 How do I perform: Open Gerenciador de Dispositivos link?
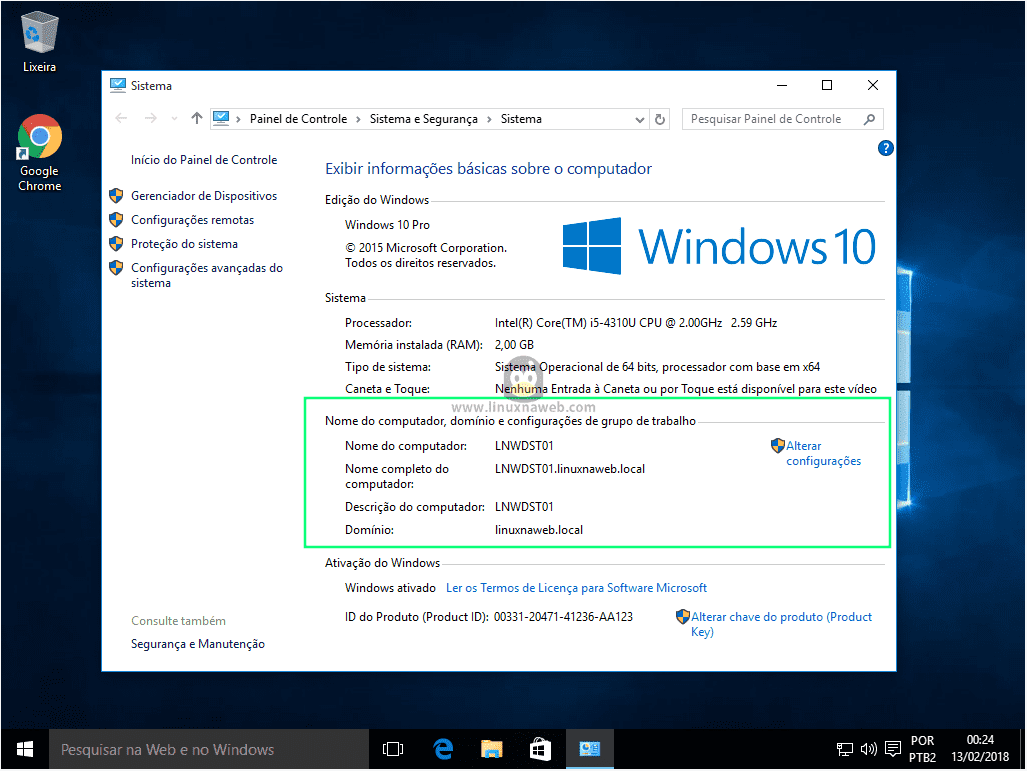point(204,196)
